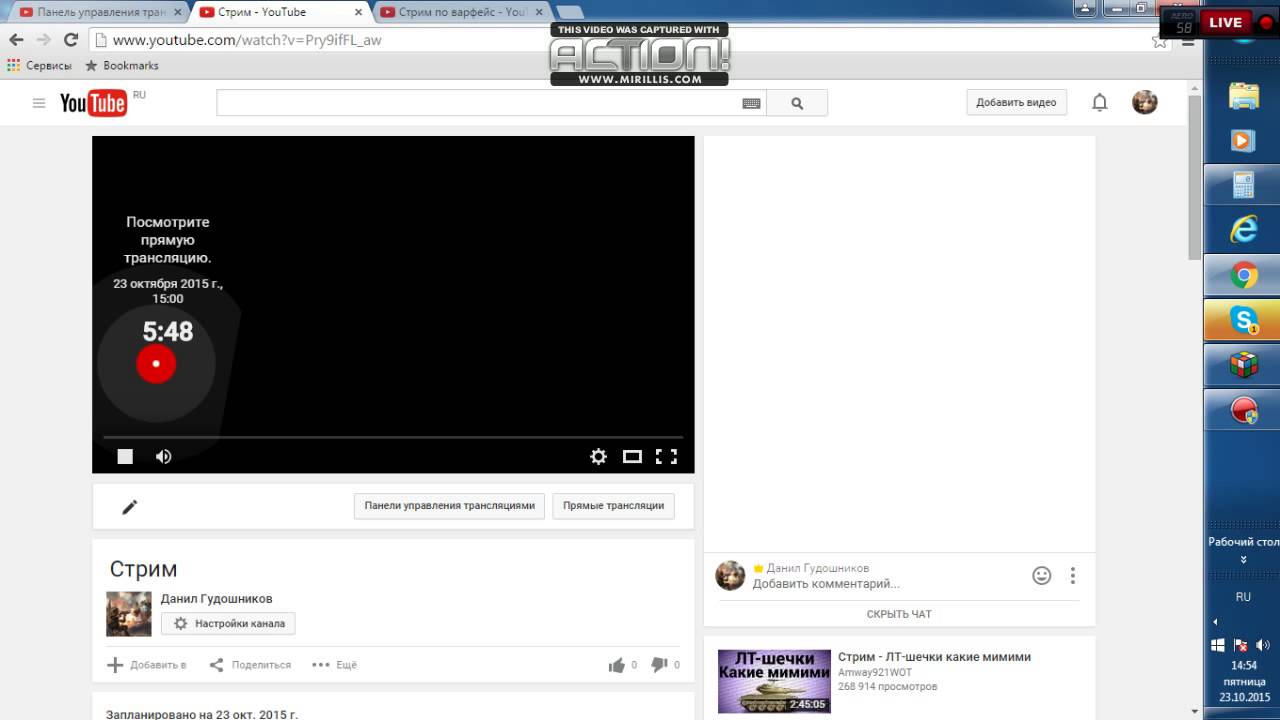Screen dimensions: 1280x720
Task: Open Панели управления трансляциями
Action: (x=450, y=506)
